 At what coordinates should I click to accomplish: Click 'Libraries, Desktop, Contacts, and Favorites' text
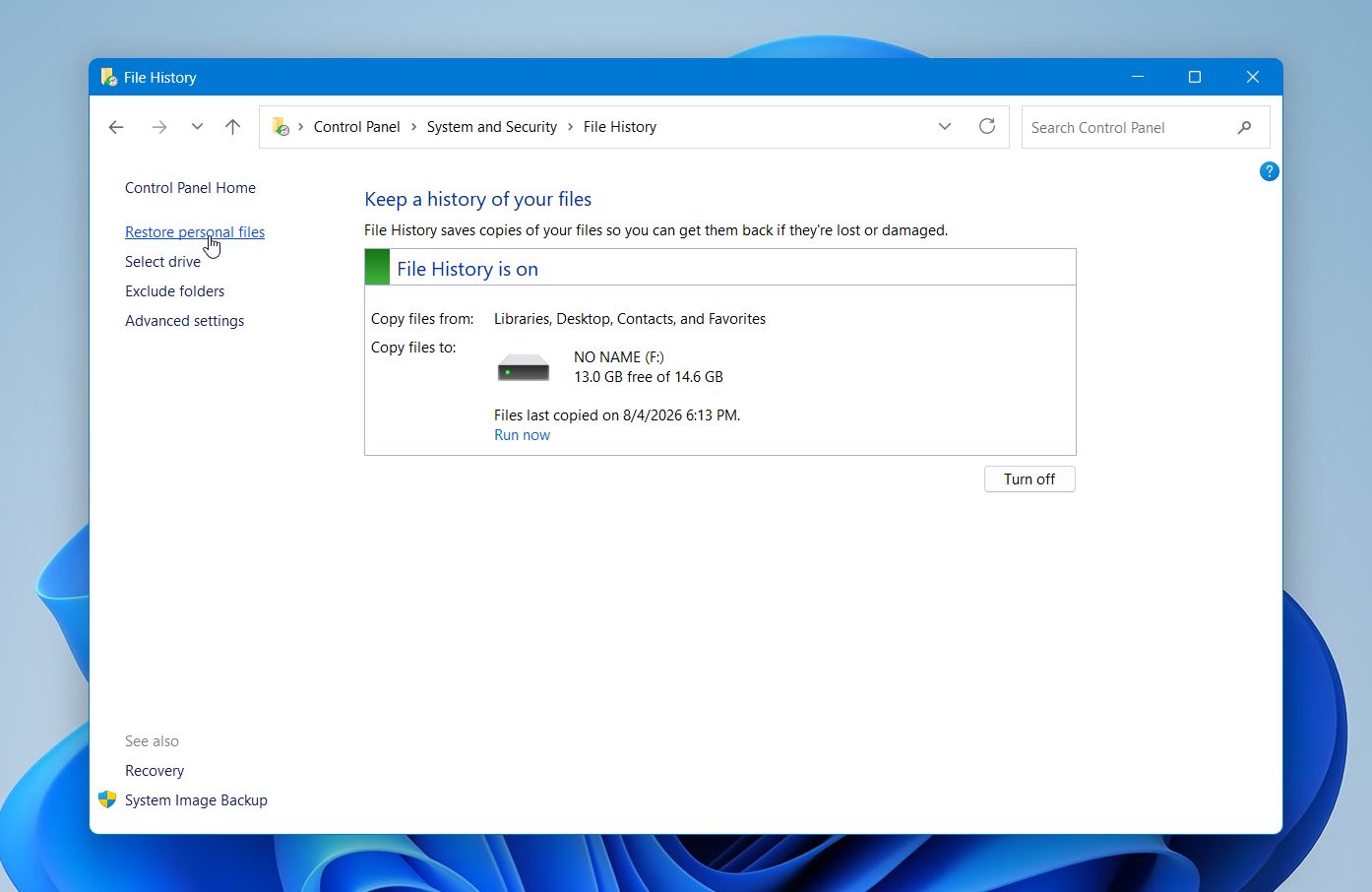coord(630,319)
